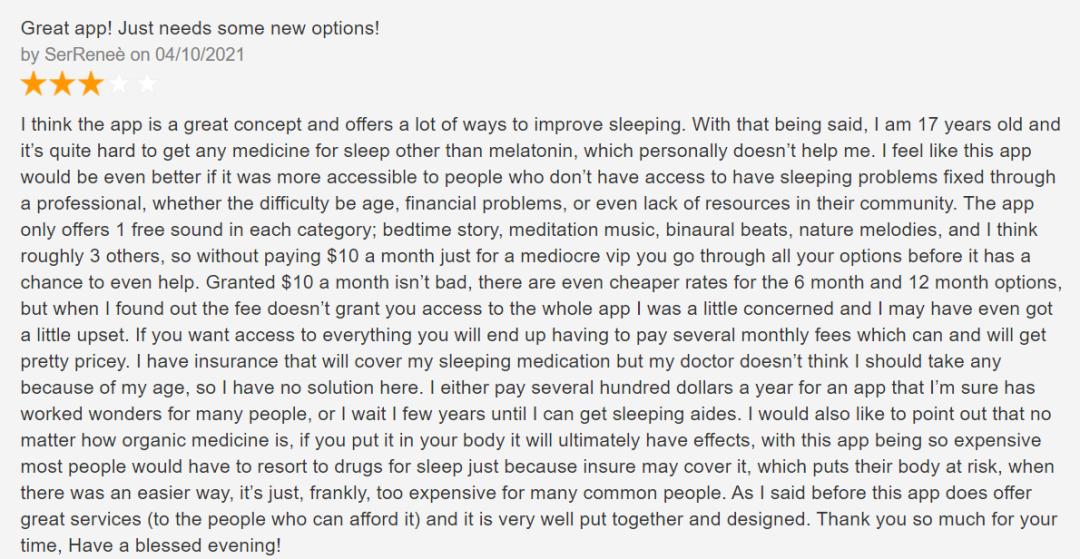
Task: Select the second orange rating star
Action: tap(62, 84)
